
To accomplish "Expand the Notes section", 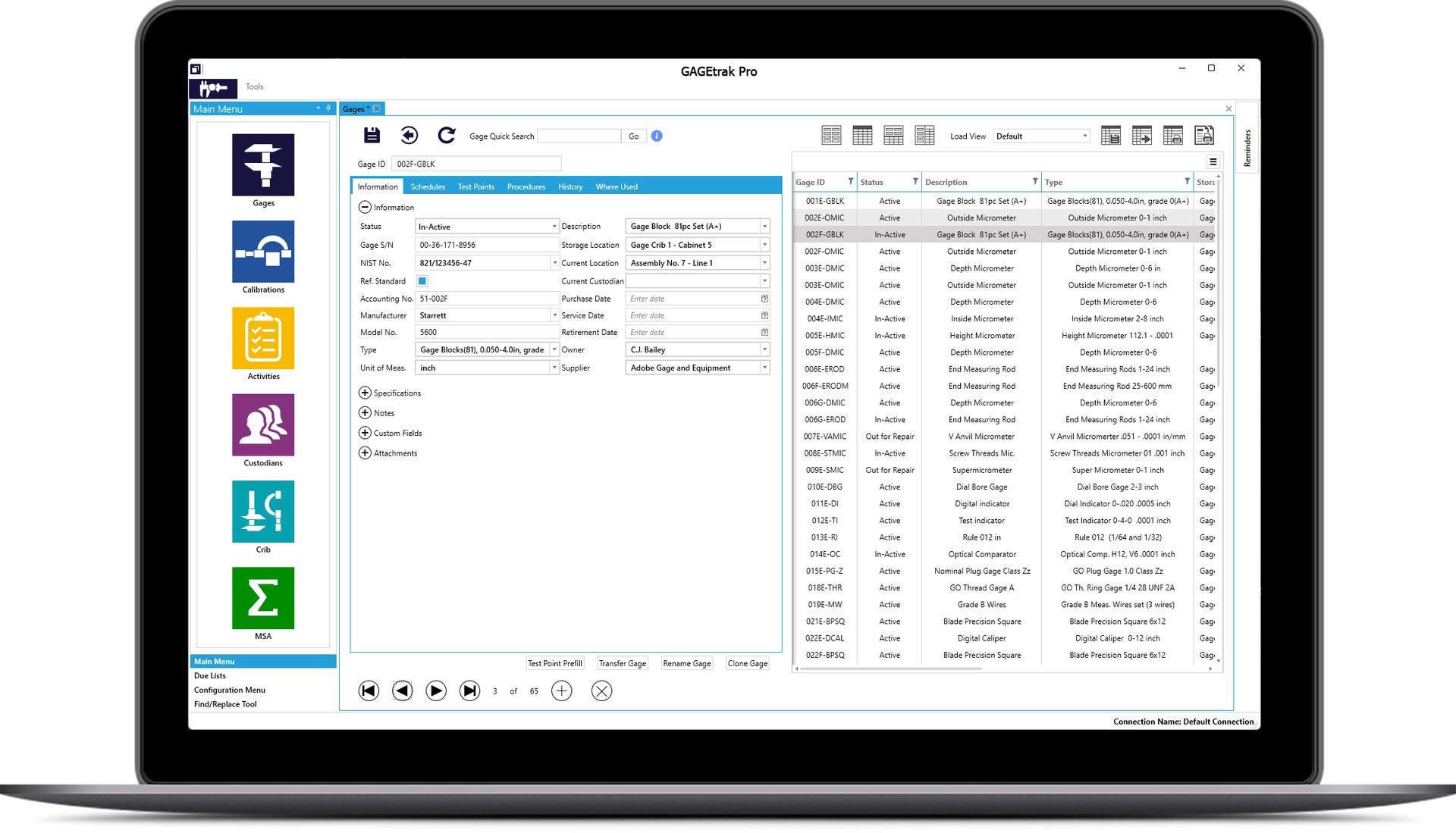I will click(365, 413).
